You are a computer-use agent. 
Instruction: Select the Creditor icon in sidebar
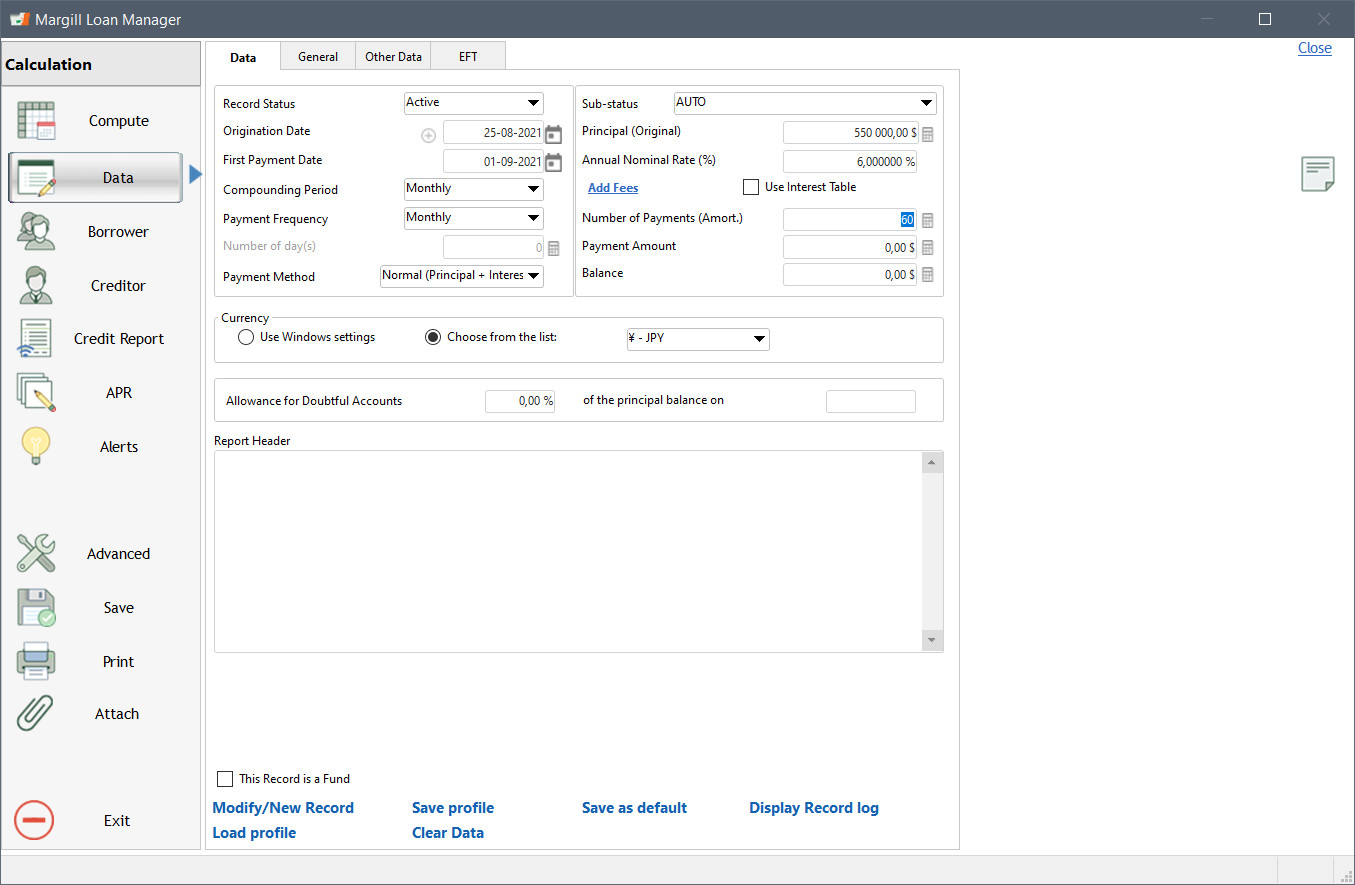[37, 286]
